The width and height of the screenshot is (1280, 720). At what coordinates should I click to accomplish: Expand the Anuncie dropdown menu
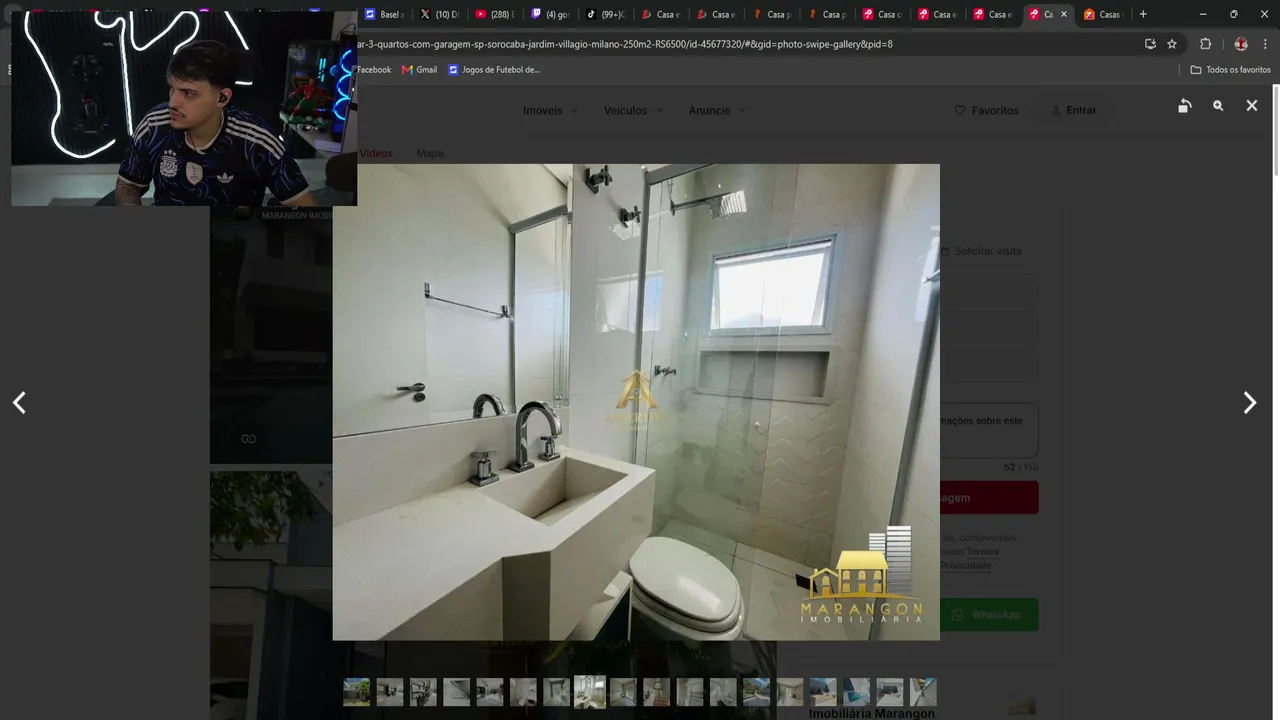[717, 110]
